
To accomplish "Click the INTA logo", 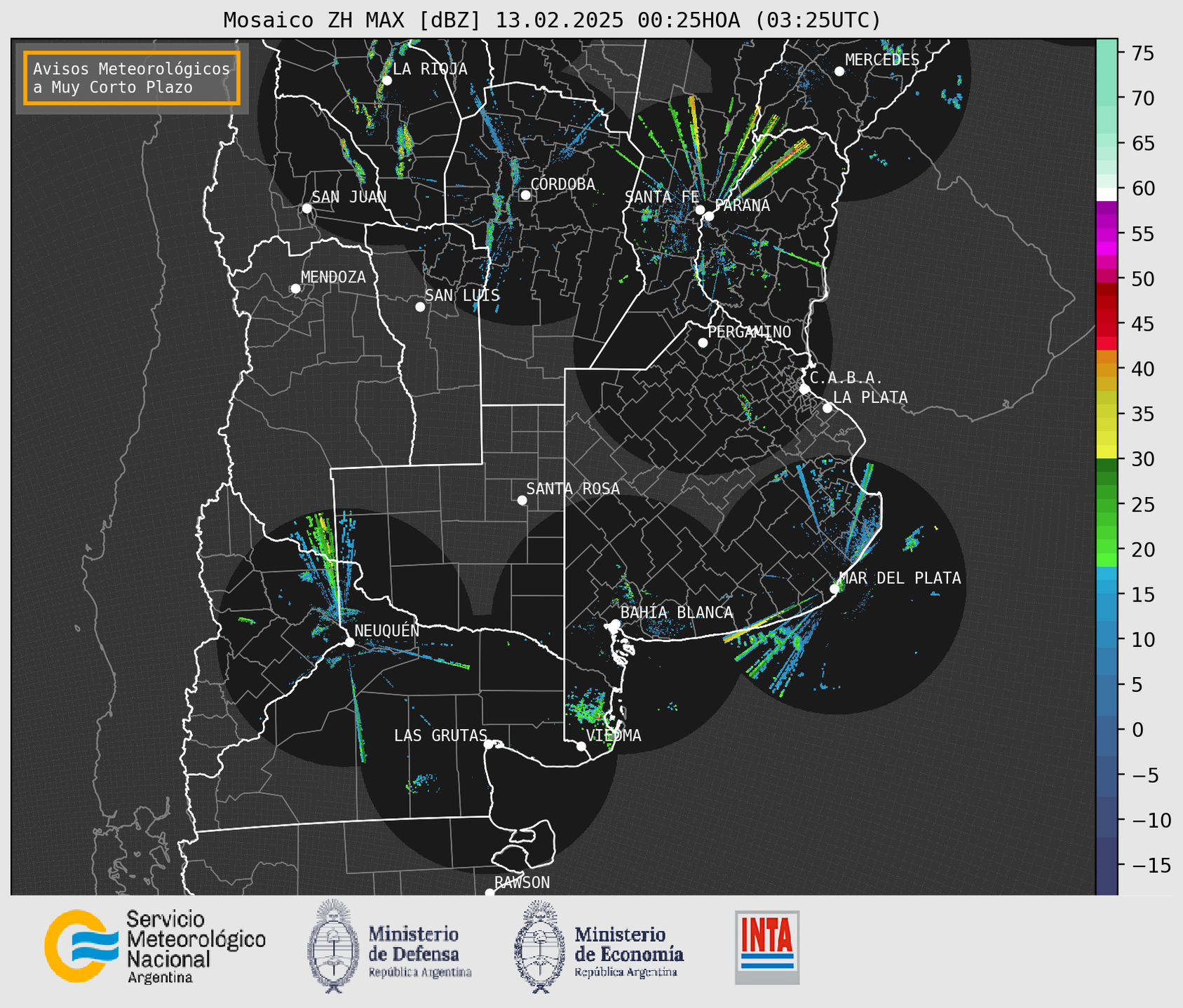I will pos(767,946).
